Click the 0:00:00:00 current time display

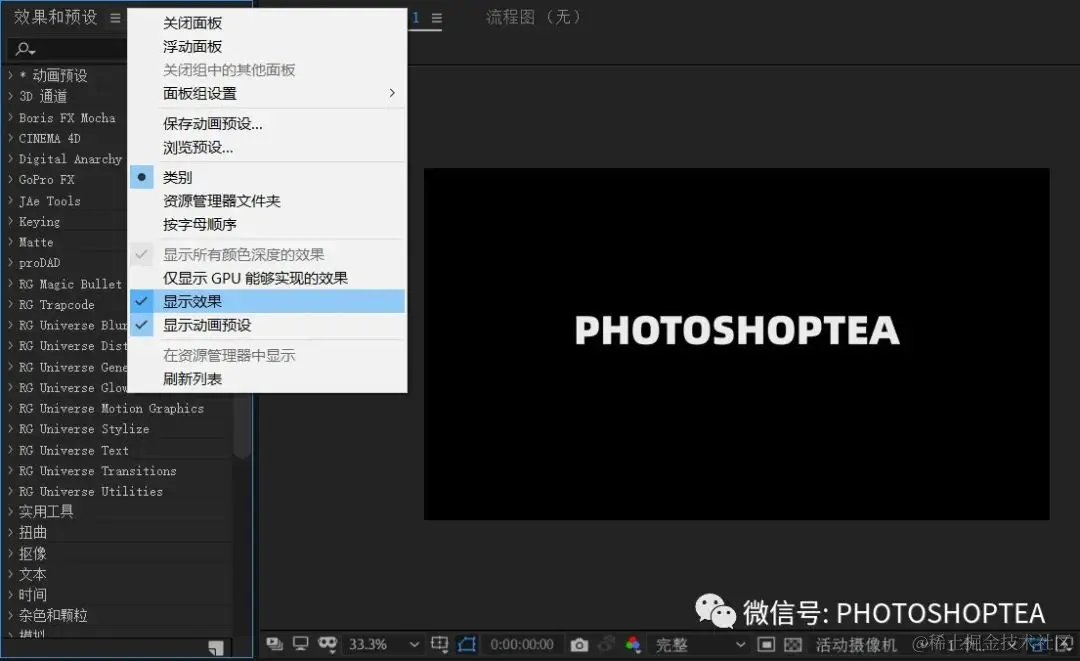[x=521, y=644]
